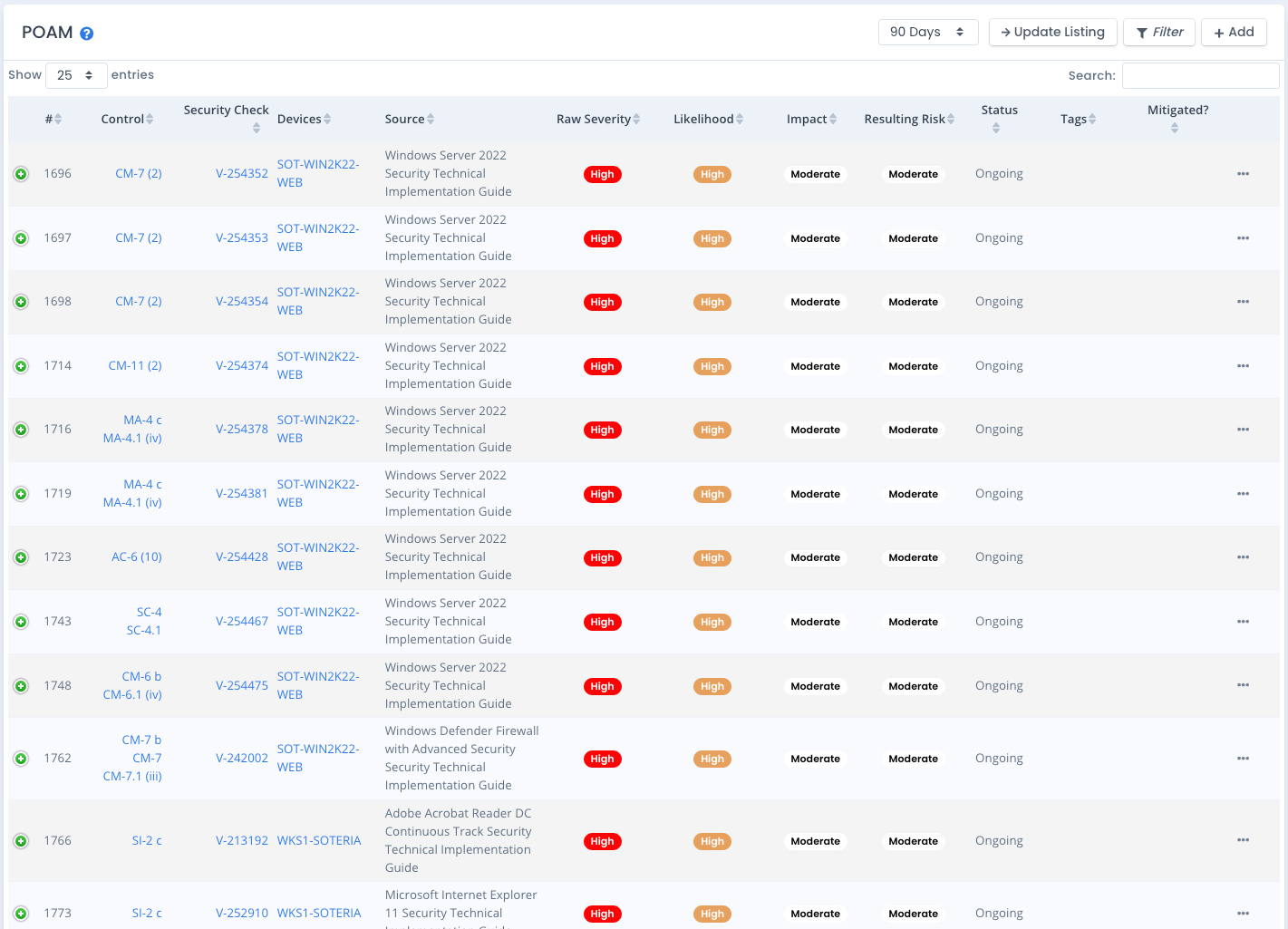
Task: Open actions ellipsis menu for row 1748
Action: tap(1243, 685)
